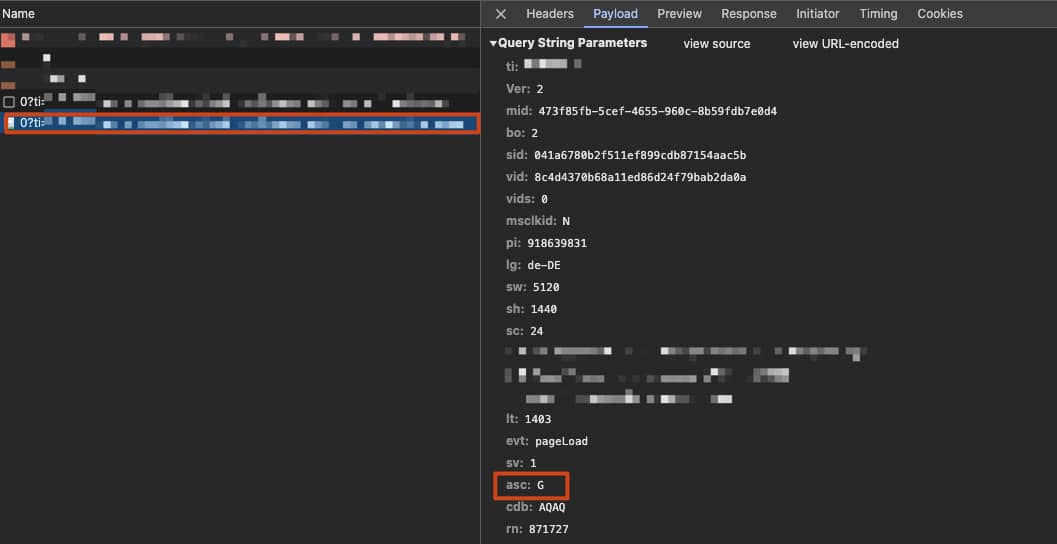Close the request details panel
The height and width of the screenshot is (544, 1057).
pyautogui.click(x=501, y=14)
